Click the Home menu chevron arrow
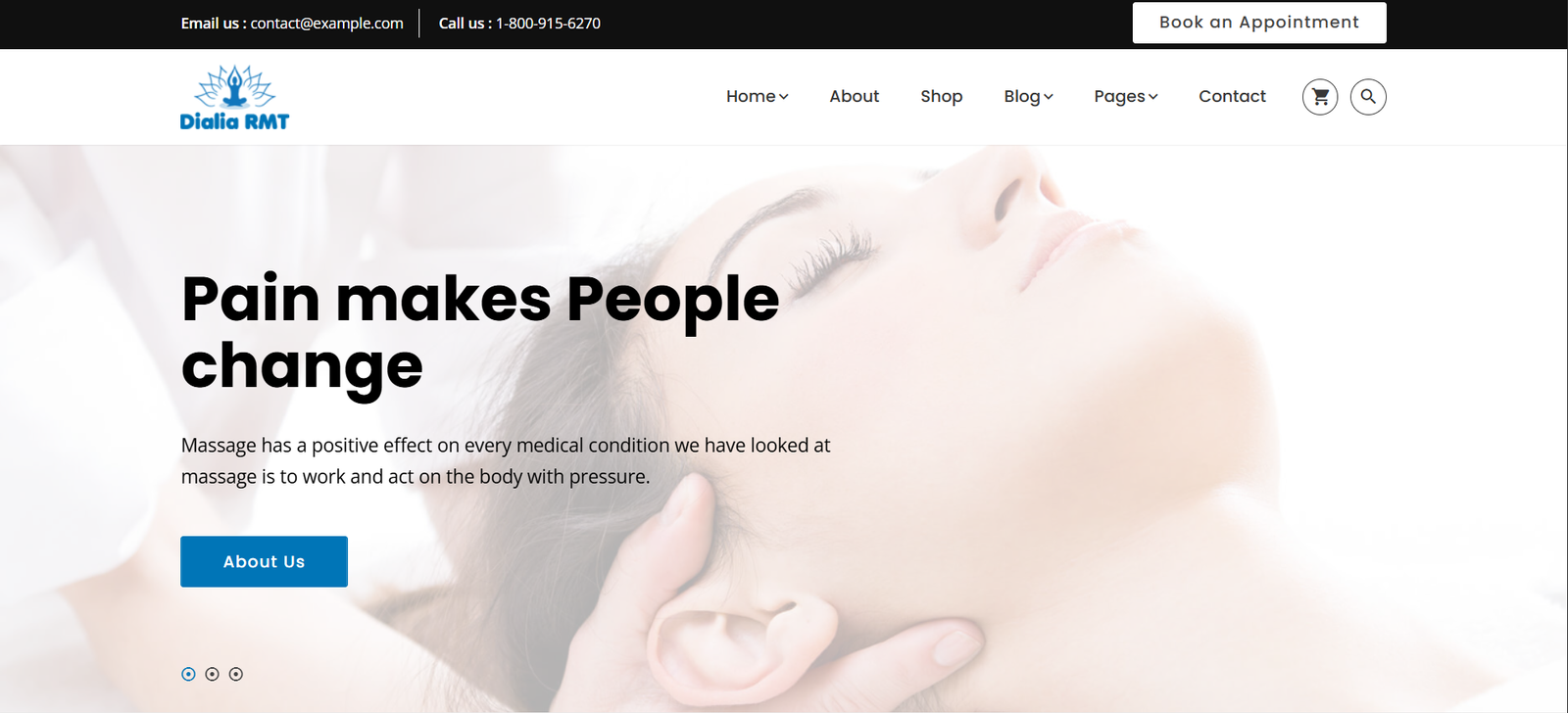Screen dimensions: 1568x713 [784, 97]
